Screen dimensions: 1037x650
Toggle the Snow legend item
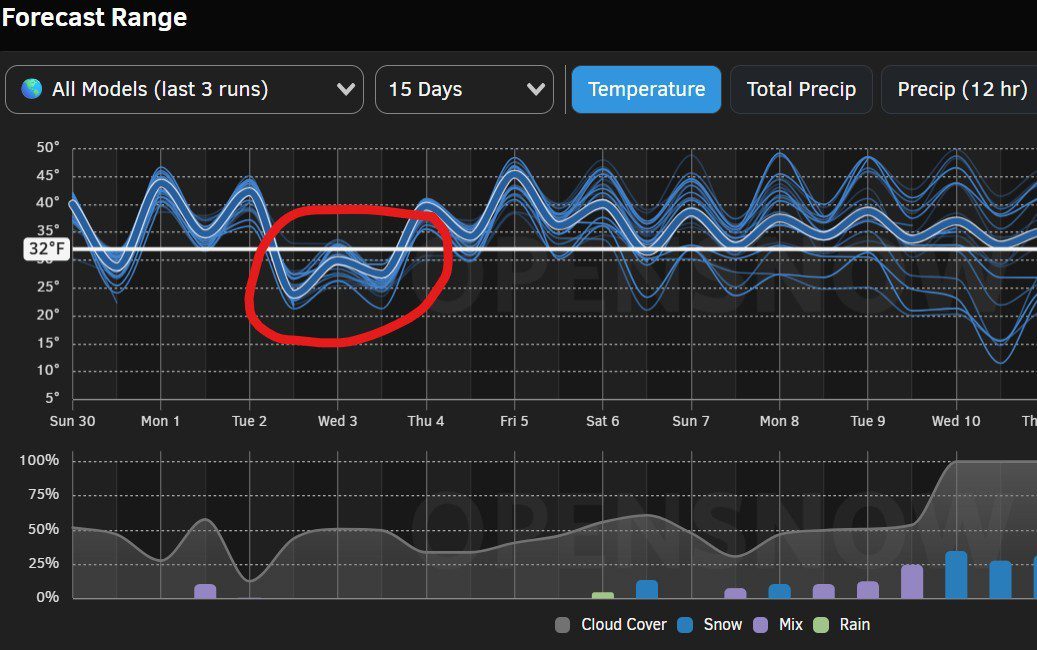point(709,625)
